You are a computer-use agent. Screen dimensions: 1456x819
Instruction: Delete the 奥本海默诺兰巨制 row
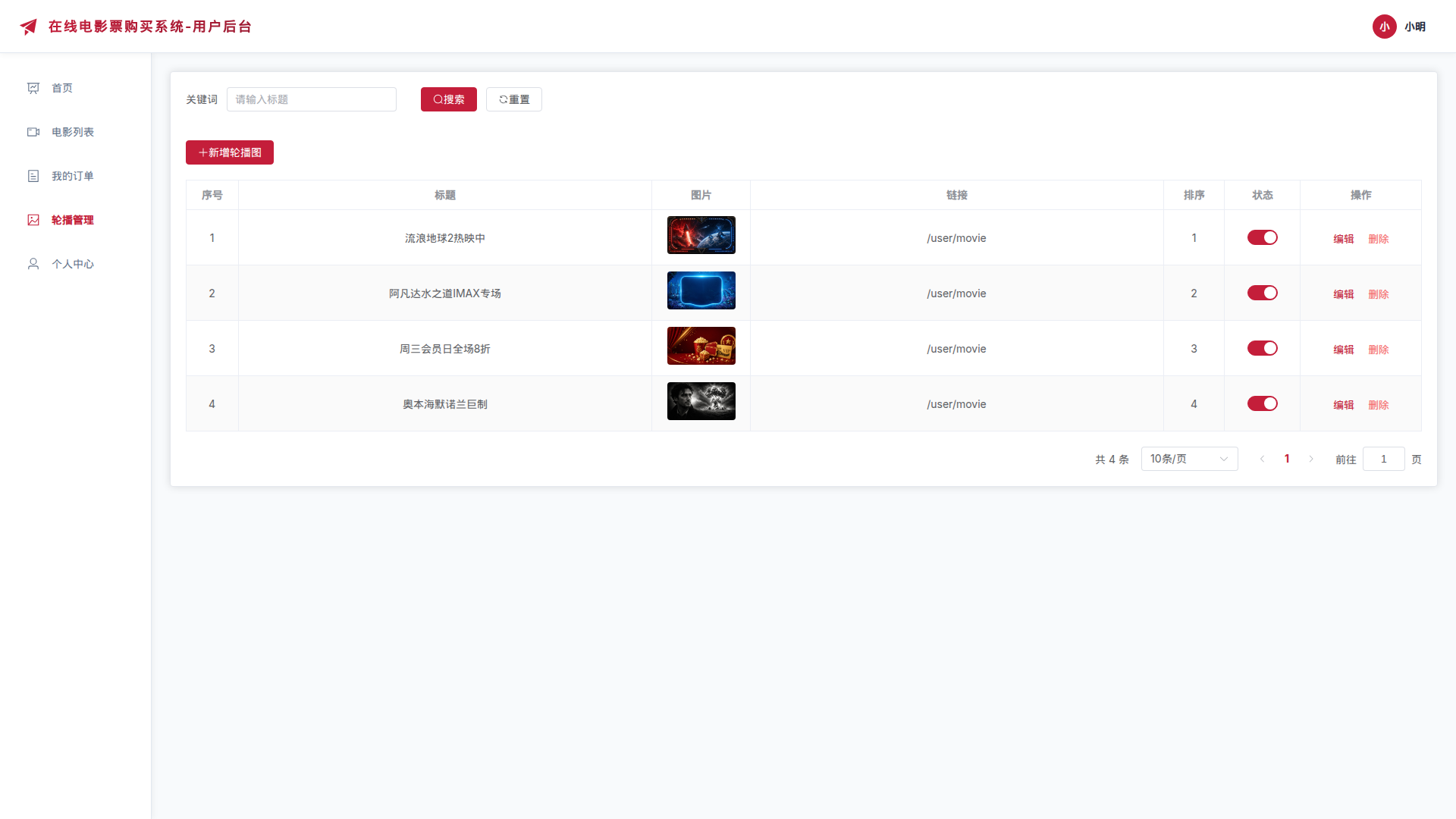click(1379, 405)
